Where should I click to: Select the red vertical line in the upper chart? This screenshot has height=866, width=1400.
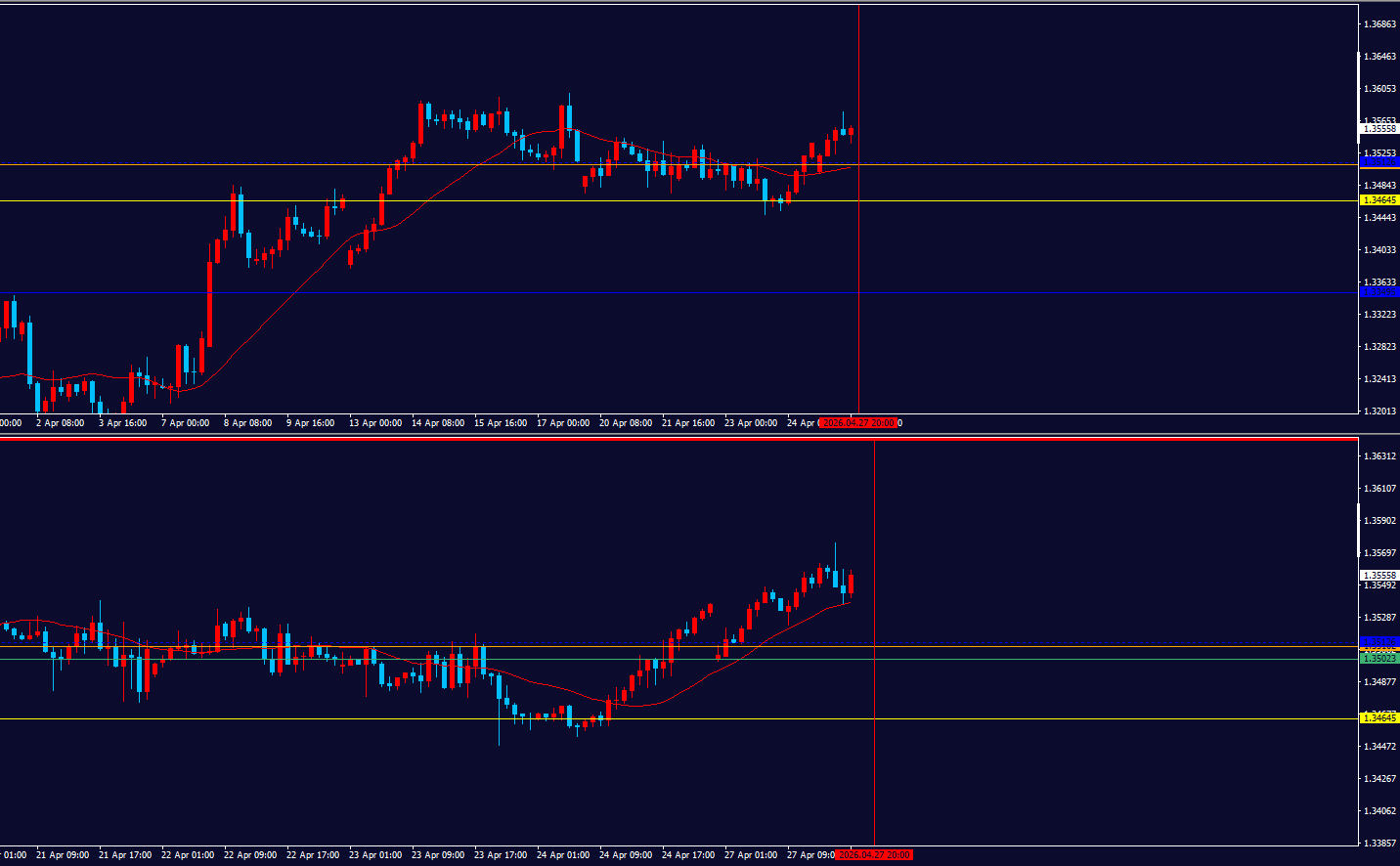tap(858, 293)
